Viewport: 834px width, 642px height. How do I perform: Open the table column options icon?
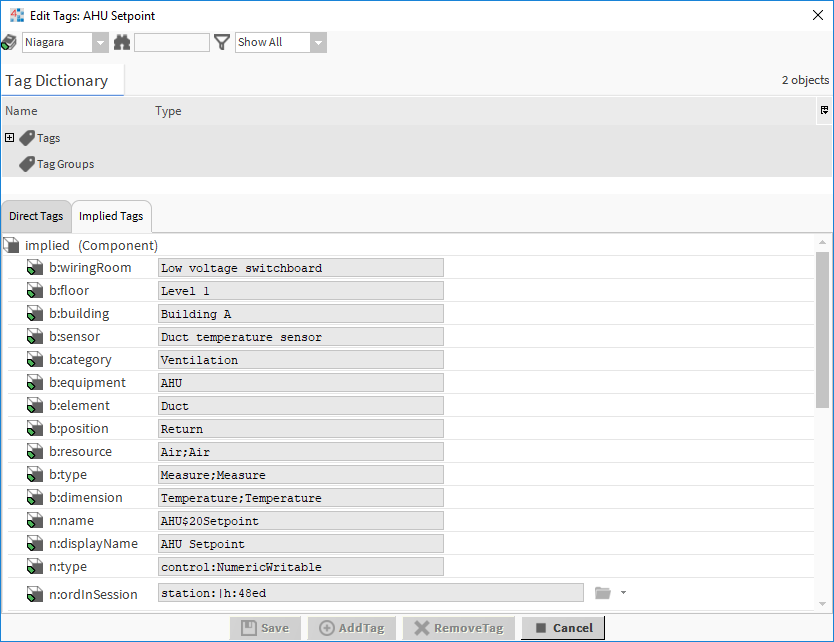click(x=824, y=111)
